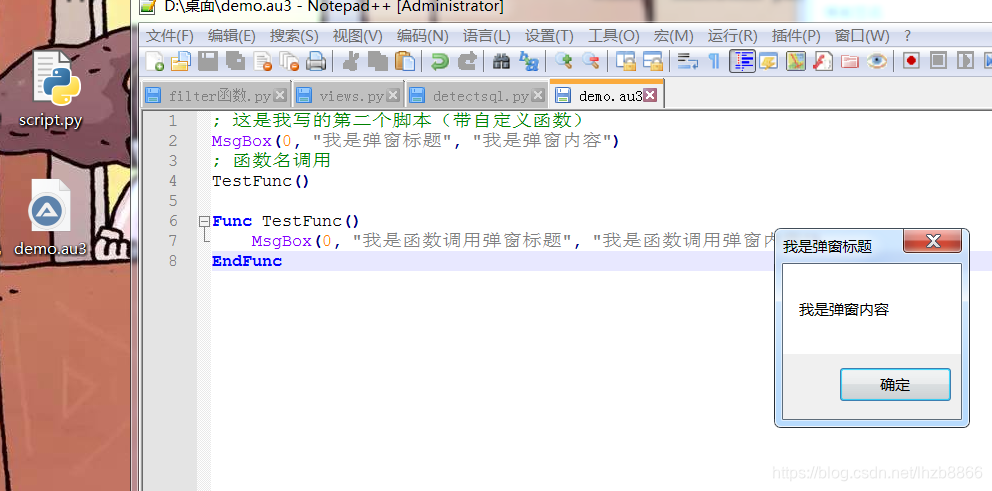Click the Redo arrow icon
The height and width of the screenshot is (491, 992).
coord(467,61)
